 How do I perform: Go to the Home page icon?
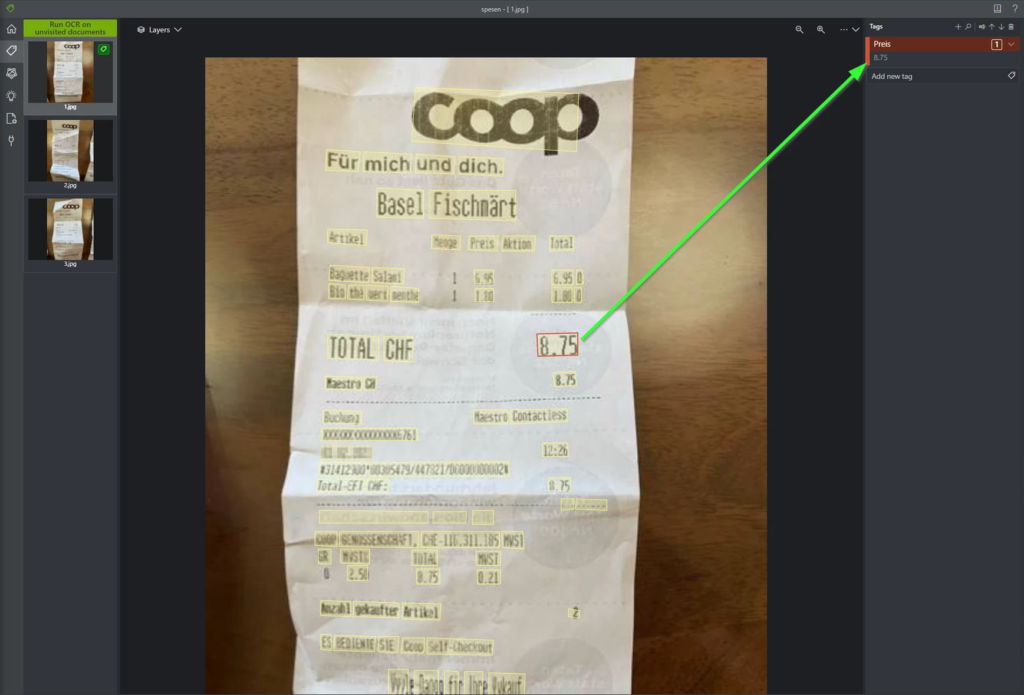(11, 29)
